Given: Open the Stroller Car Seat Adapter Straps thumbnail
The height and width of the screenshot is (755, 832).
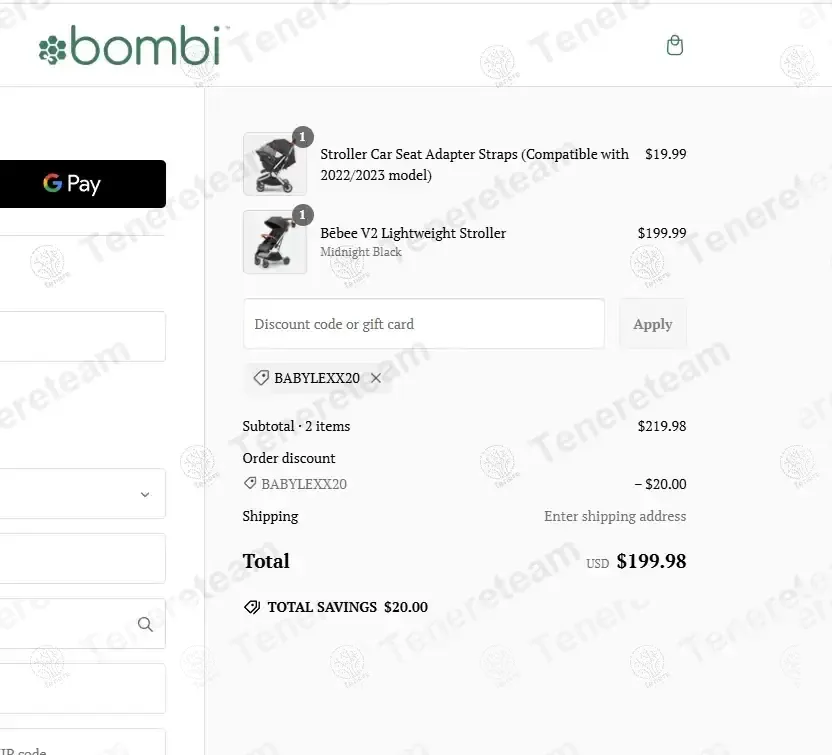Looking at the screenshot, I should (x=275, y=164).
